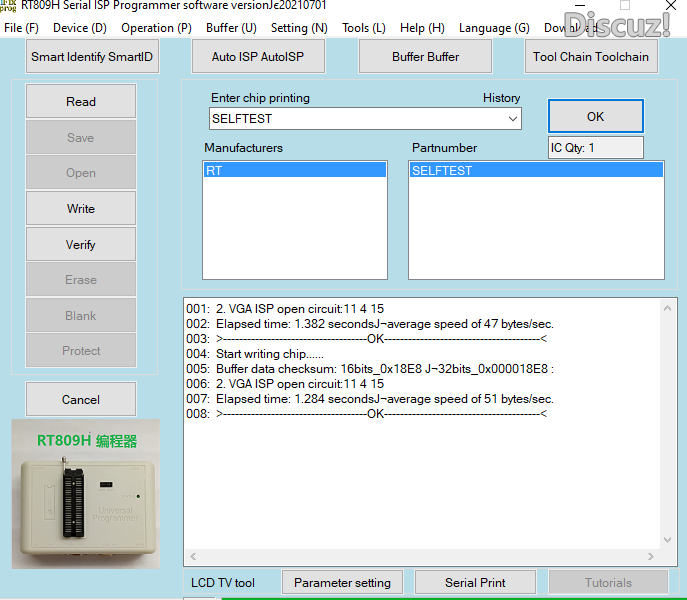The height and width of the screenshot is (600, 687).
Task: Click the Read button
Action: pyautogui.click(x=81, y=102)
